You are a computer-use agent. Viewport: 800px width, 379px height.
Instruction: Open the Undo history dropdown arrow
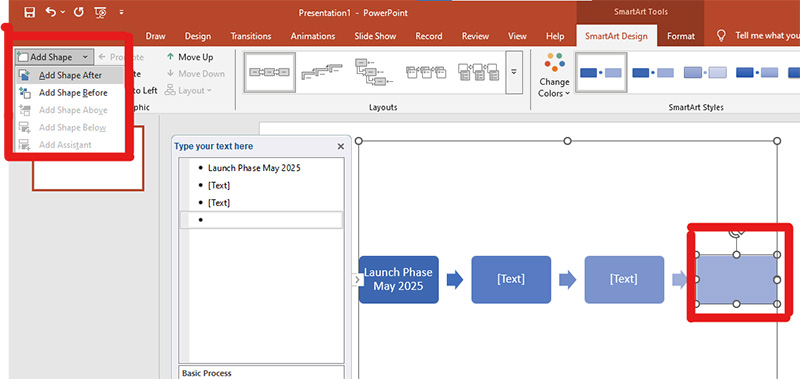point(63,13)
